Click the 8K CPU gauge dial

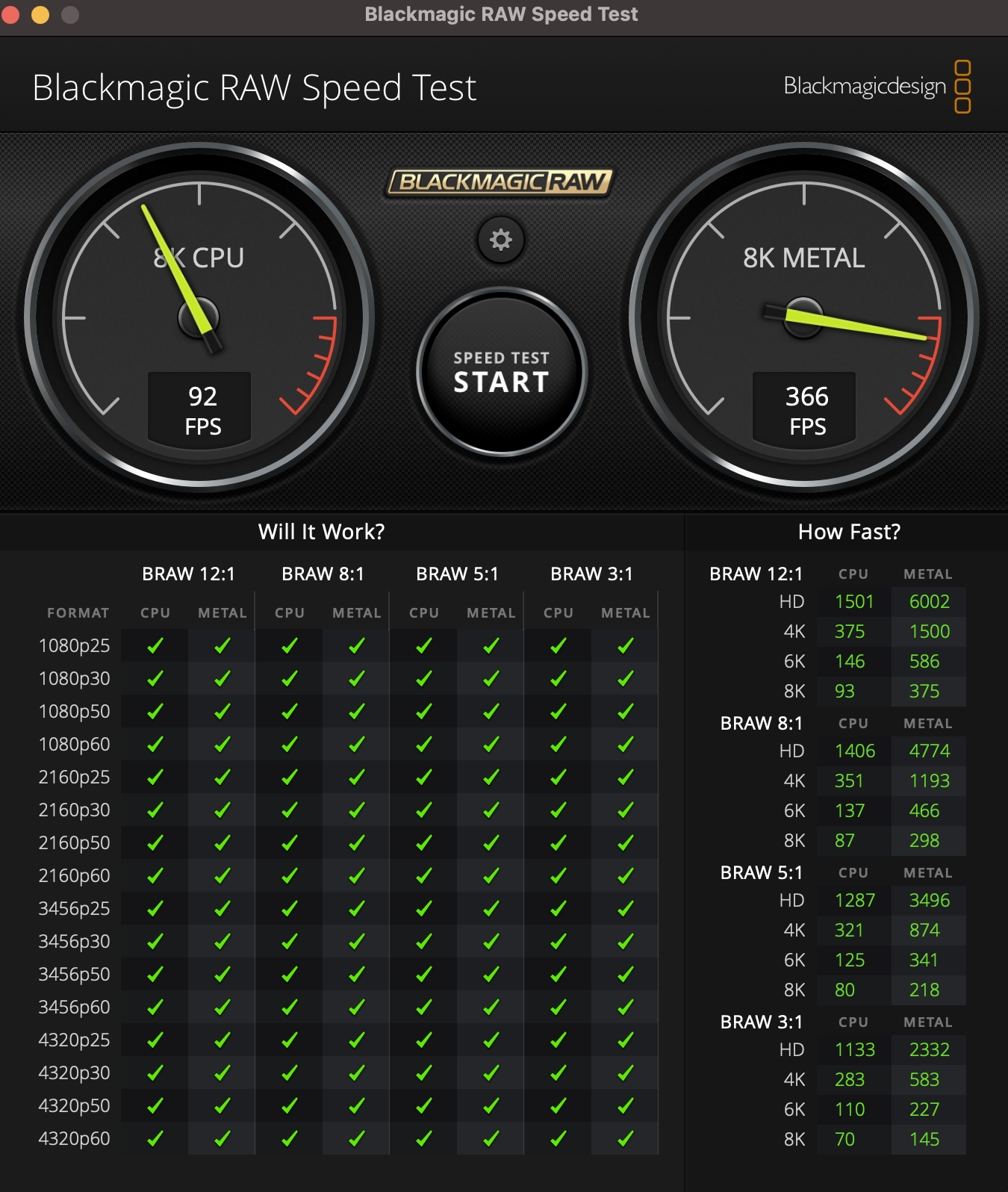click(199, 317)
